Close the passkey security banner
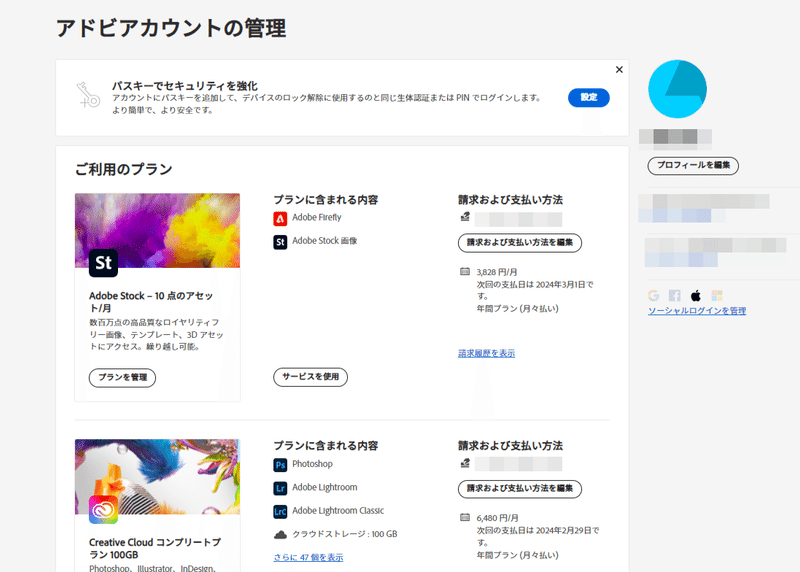This screenshot has width=800, height=572. pyautogui.click(x=619, y=69)
